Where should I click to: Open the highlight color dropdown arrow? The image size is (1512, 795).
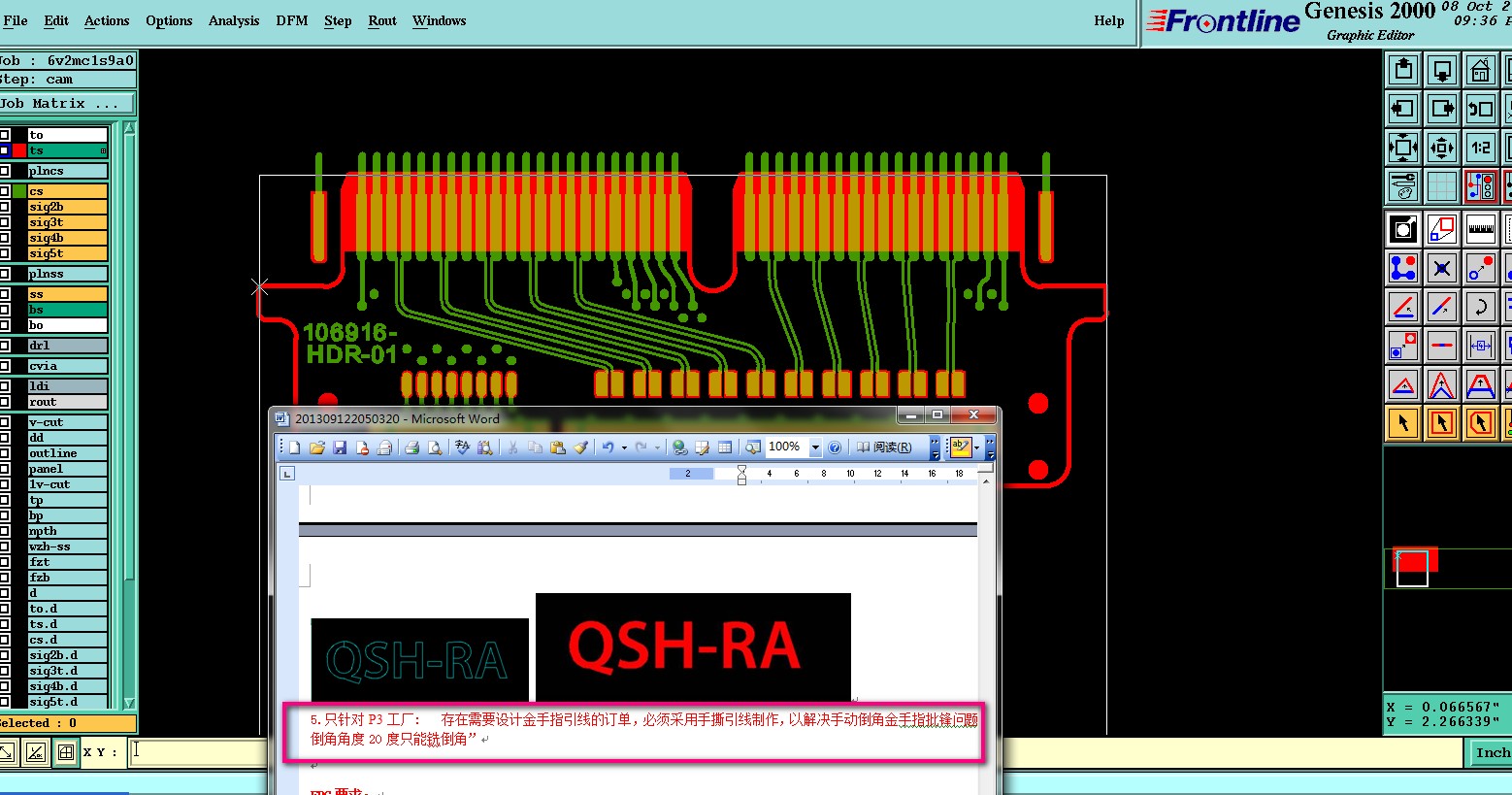click(x=976, y=447)
